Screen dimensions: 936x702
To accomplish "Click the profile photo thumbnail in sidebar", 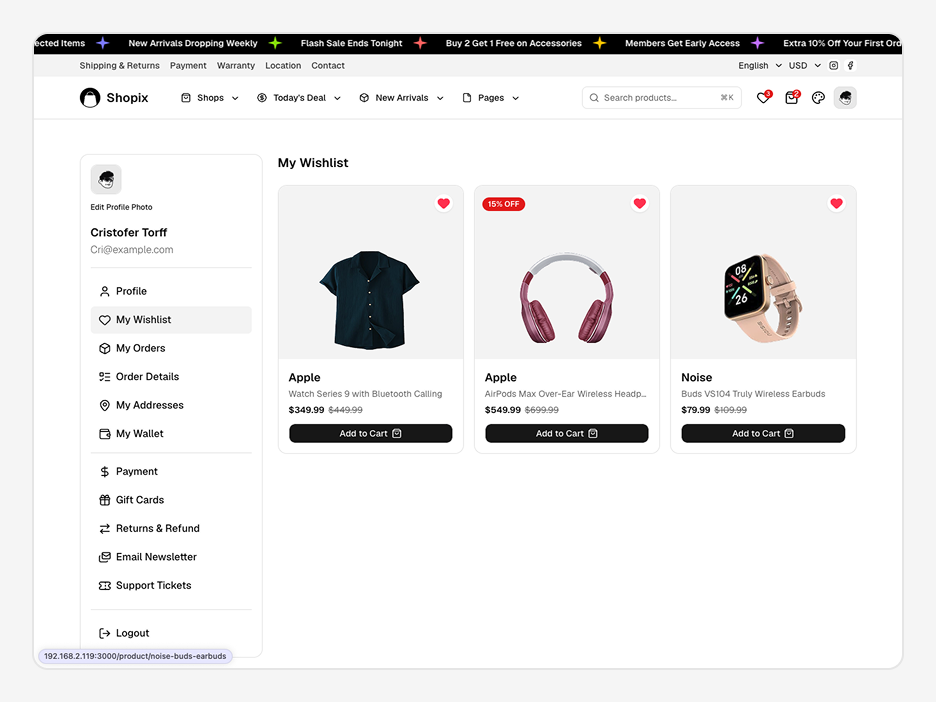I will coord(106,180).
